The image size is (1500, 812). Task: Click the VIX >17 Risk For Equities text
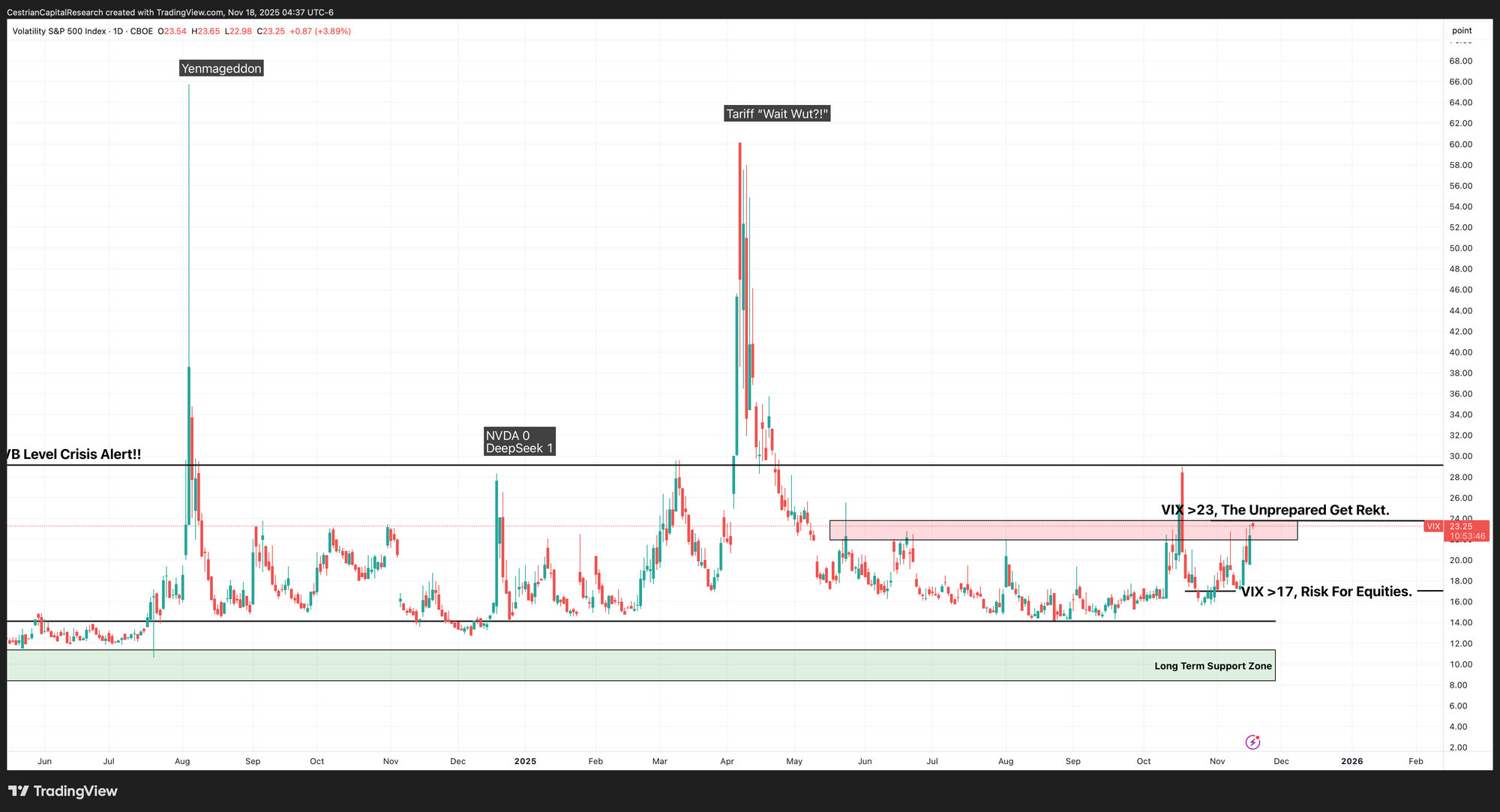tap(1326, 592)
